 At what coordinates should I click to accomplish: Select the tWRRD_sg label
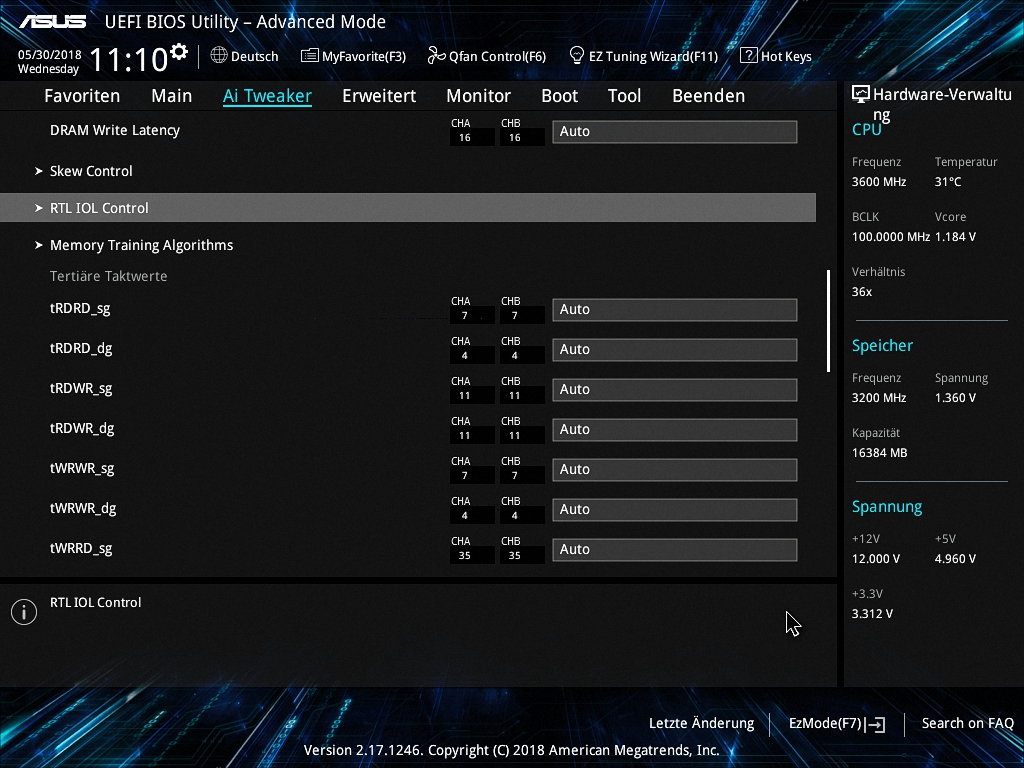coord(81,549)
